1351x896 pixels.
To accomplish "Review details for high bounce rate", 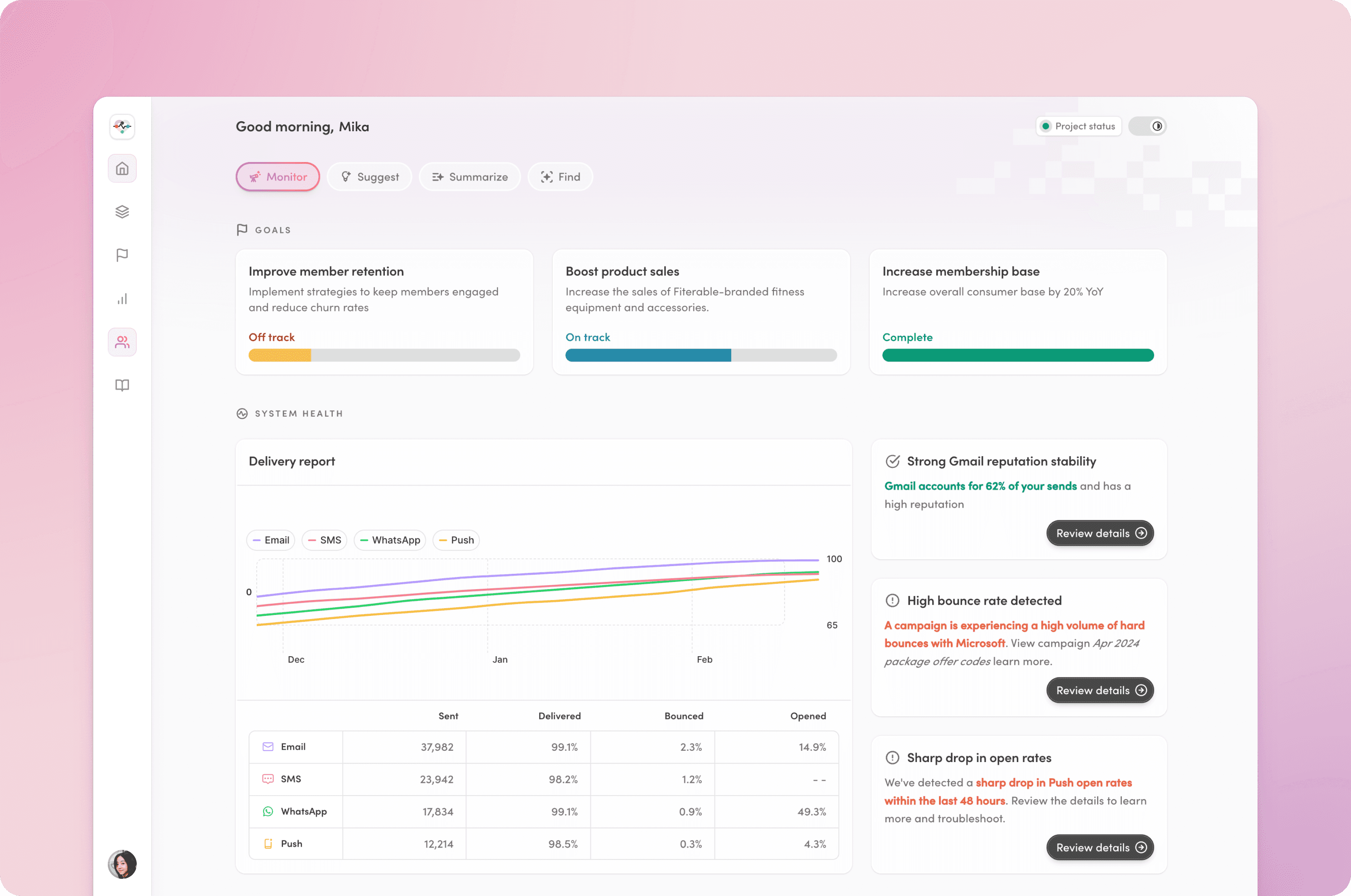I will 1099,690.
